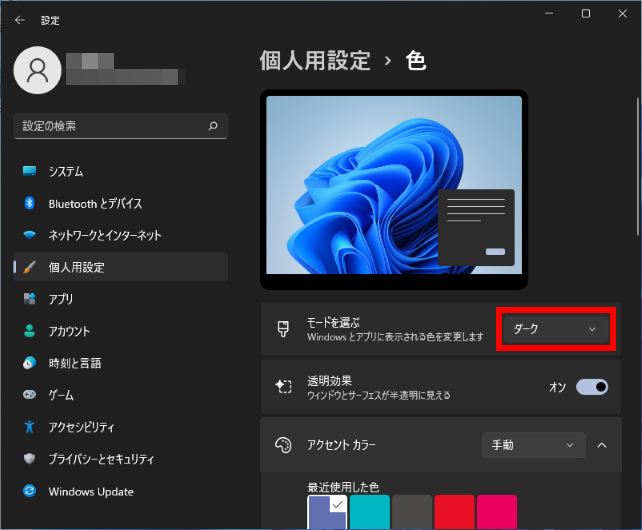This screenshot has width=642, height=530.
Task: Open プライバシーとセキュリティ category
Action: pos(121,458)
